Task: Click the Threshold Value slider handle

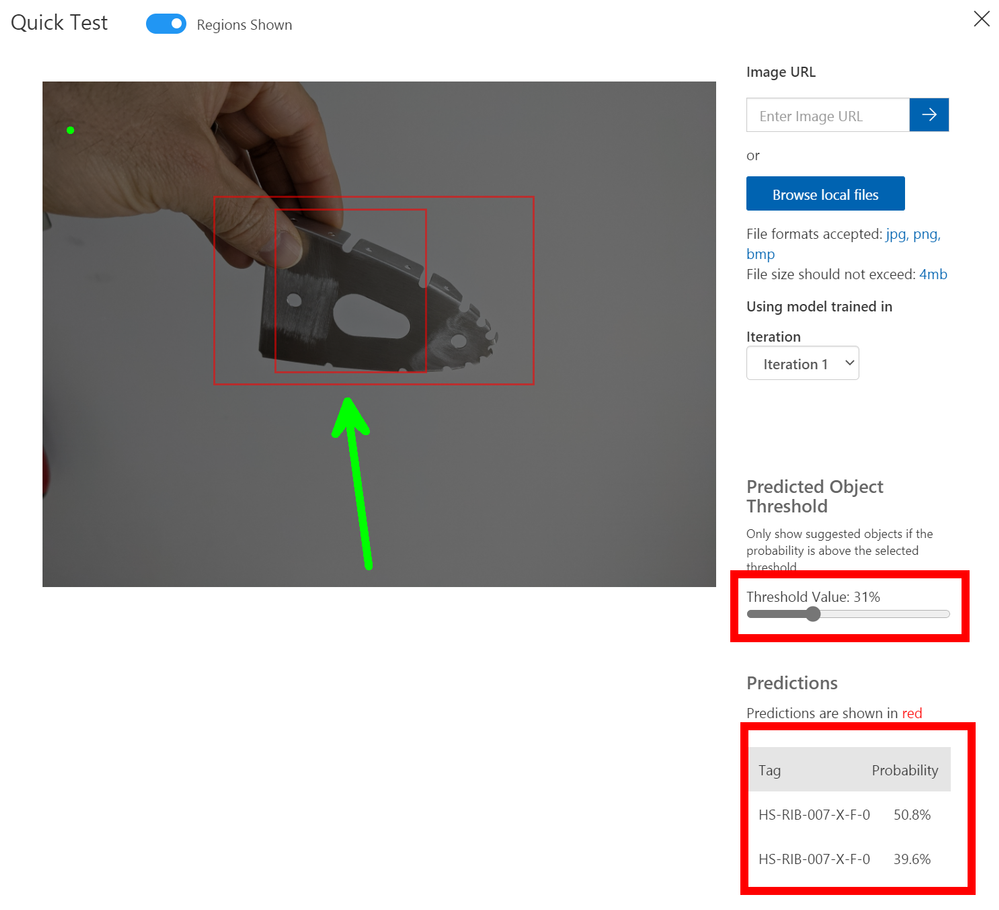Action: pos(813,614)
